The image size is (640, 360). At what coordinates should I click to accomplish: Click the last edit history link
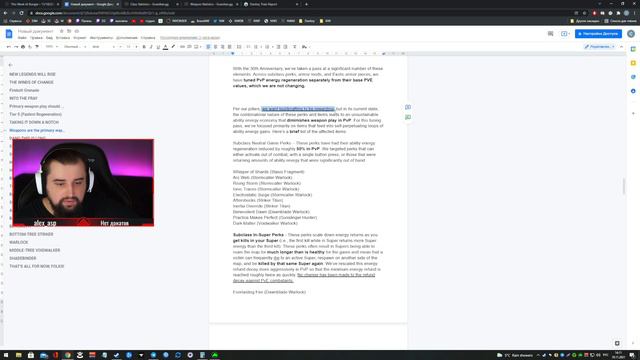[190, 38]
